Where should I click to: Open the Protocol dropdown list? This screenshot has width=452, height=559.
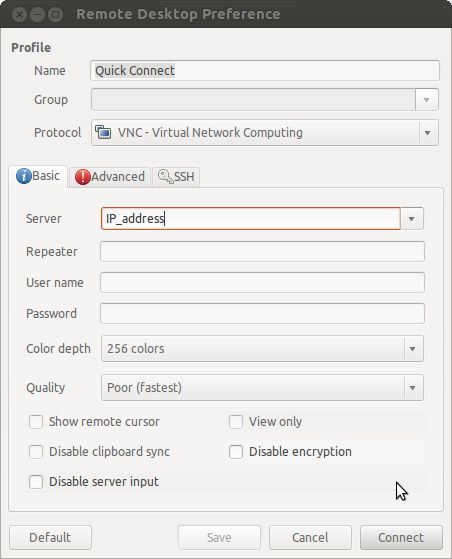coord(265,133)
